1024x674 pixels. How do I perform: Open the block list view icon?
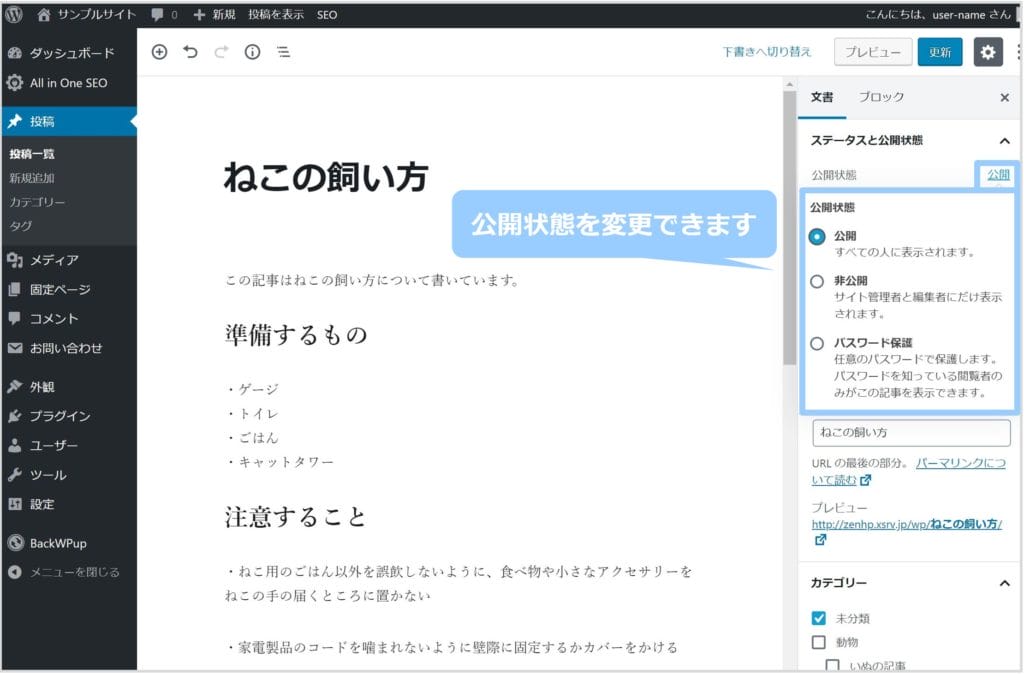click(284, 53)
